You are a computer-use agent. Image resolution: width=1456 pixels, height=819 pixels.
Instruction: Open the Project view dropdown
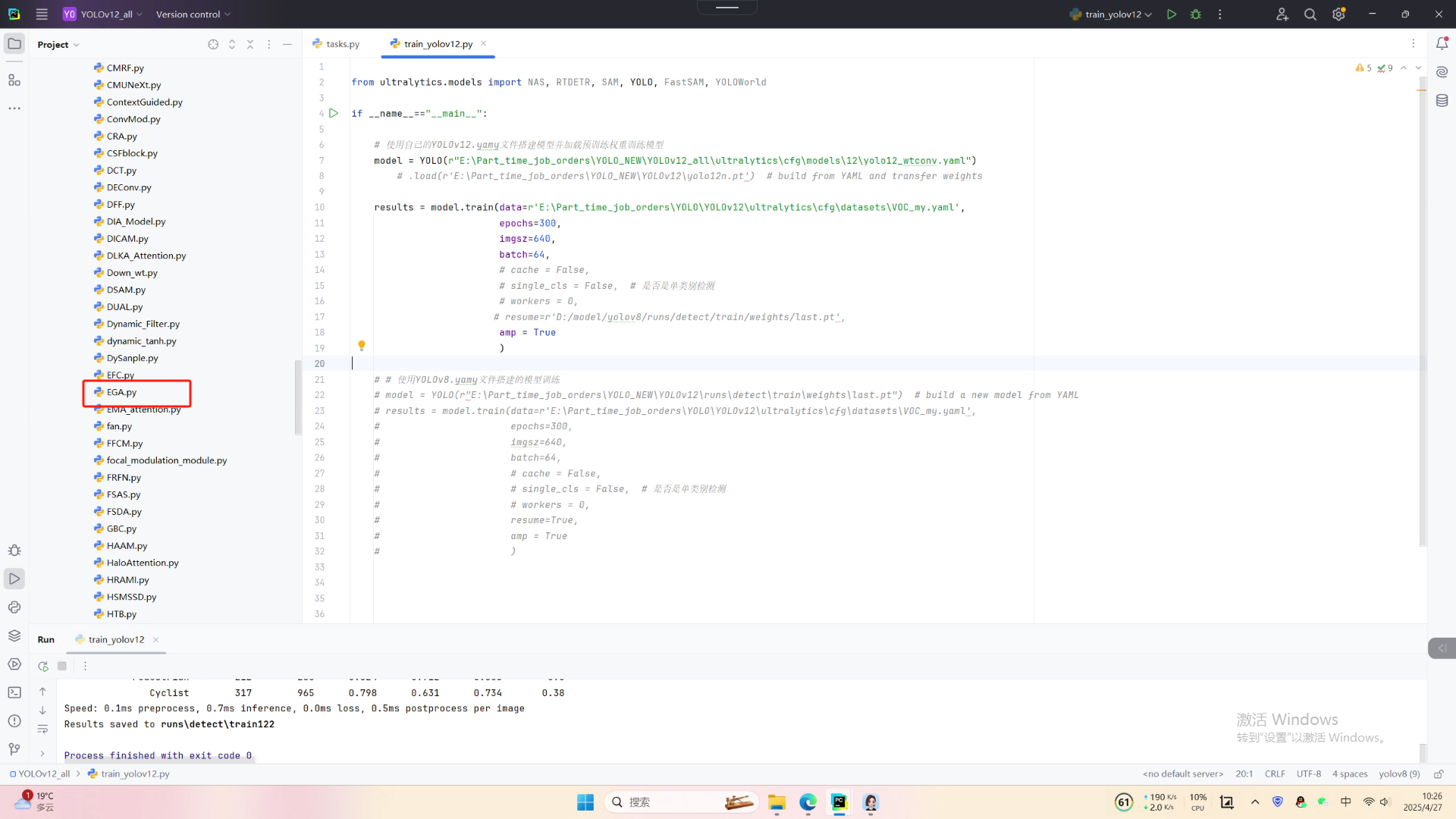click(58, 45)
